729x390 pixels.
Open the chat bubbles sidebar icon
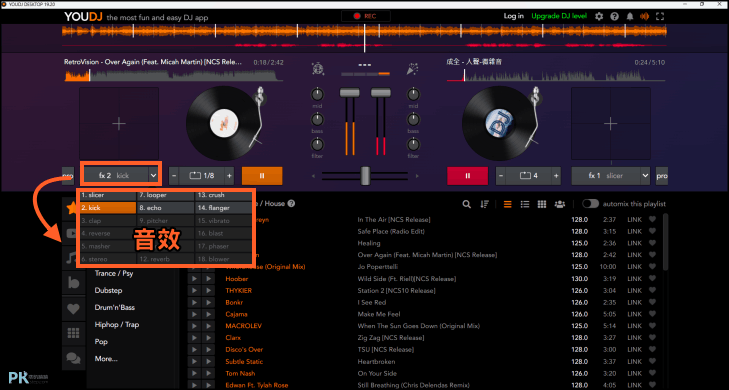coord(73,358)
